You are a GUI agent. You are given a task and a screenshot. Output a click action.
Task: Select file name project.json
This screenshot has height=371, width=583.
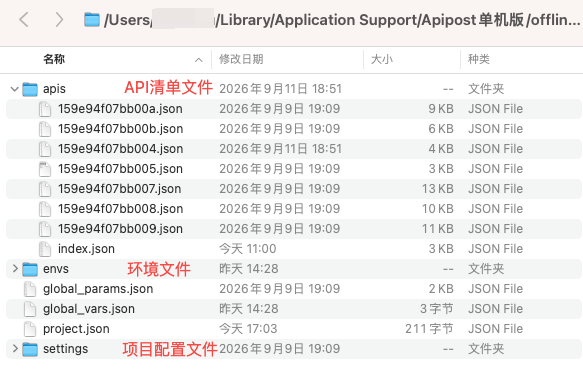point(76,329)
